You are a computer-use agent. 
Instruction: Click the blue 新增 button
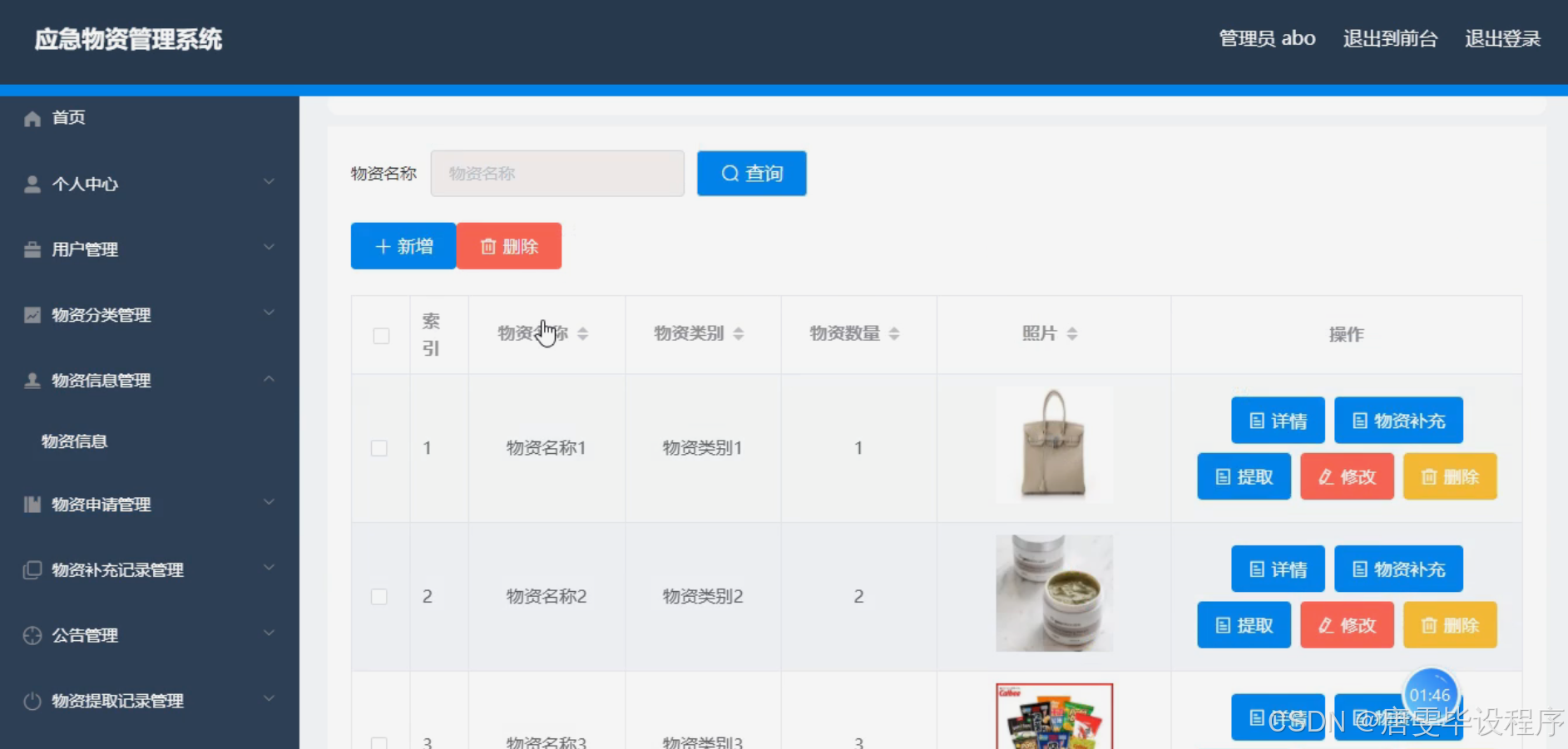click(403, 246)
